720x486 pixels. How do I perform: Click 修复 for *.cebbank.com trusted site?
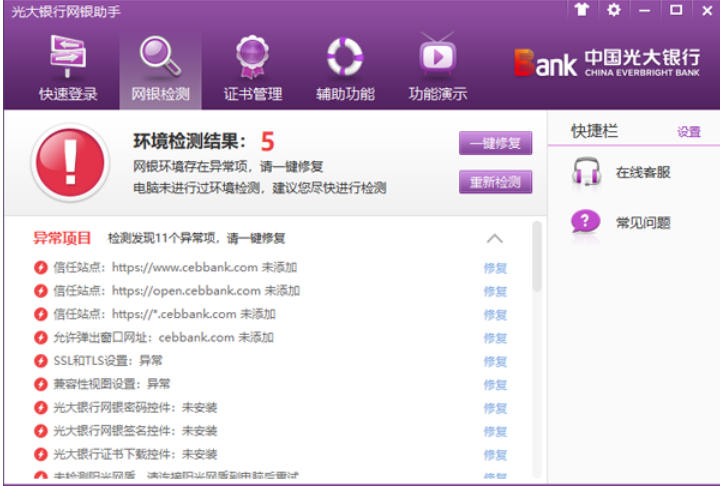tap(495, 315)
